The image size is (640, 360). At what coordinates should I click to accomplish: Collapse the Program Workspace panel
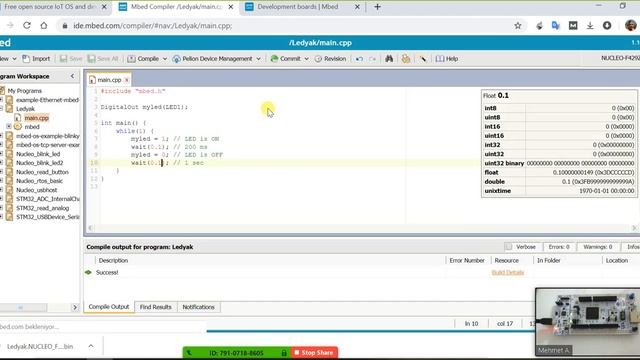[73, 76]
